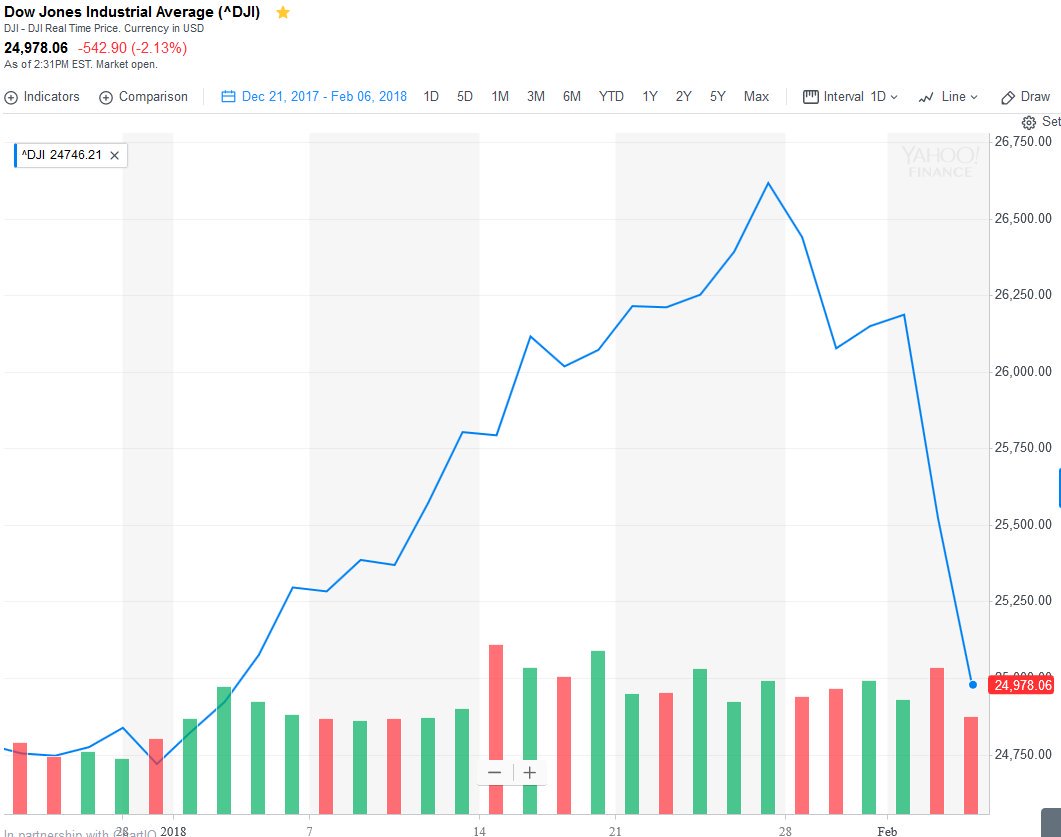Select the 6M time range
This screenshot has height=837, width=1061.
pyautogui.click(x=572, y=97)
